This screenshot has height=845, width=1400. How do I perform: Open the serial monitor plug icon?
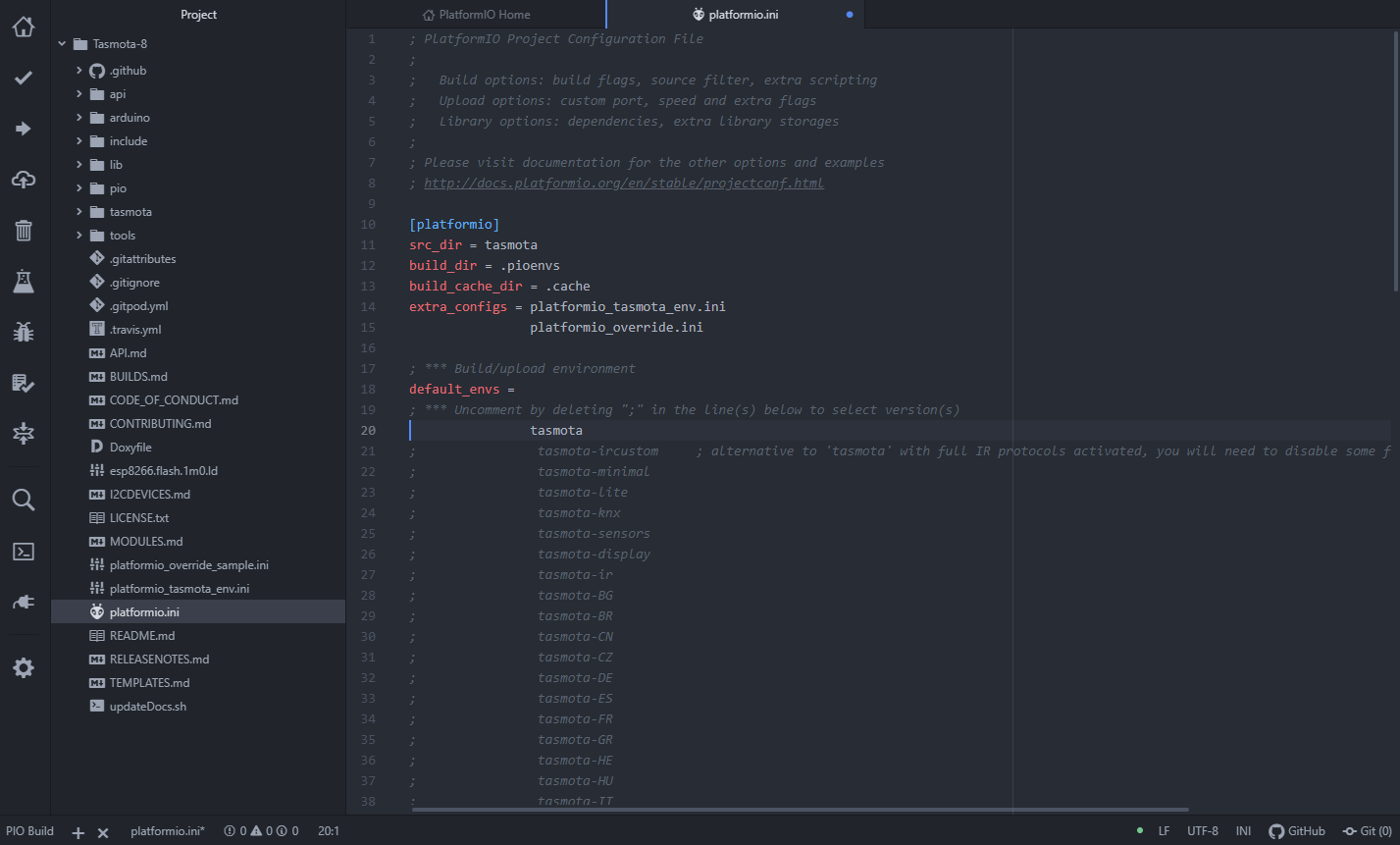click(24, 602)
